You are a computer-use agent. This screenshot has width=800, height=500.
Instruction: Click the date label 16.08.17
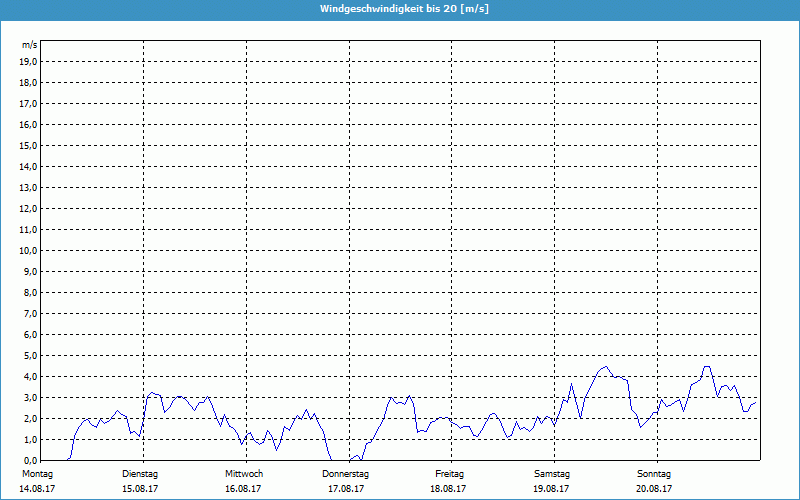click(244, 489)
